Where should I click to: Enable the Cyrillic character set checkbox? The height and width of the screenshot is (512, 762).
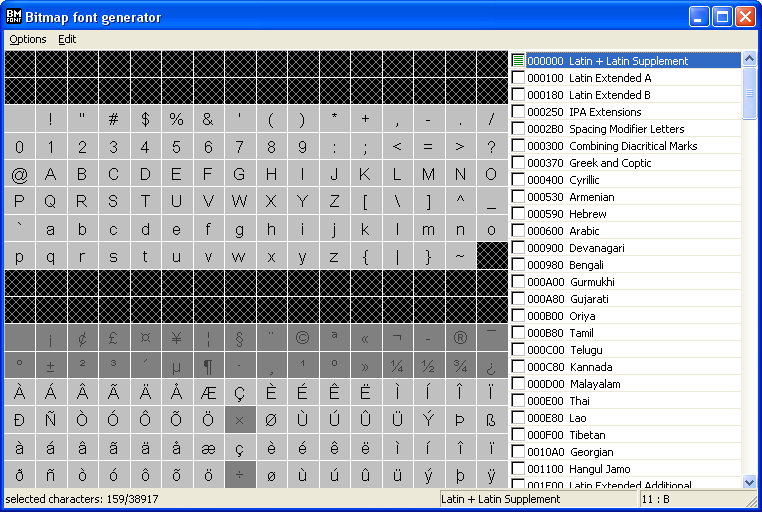point(518,180)
